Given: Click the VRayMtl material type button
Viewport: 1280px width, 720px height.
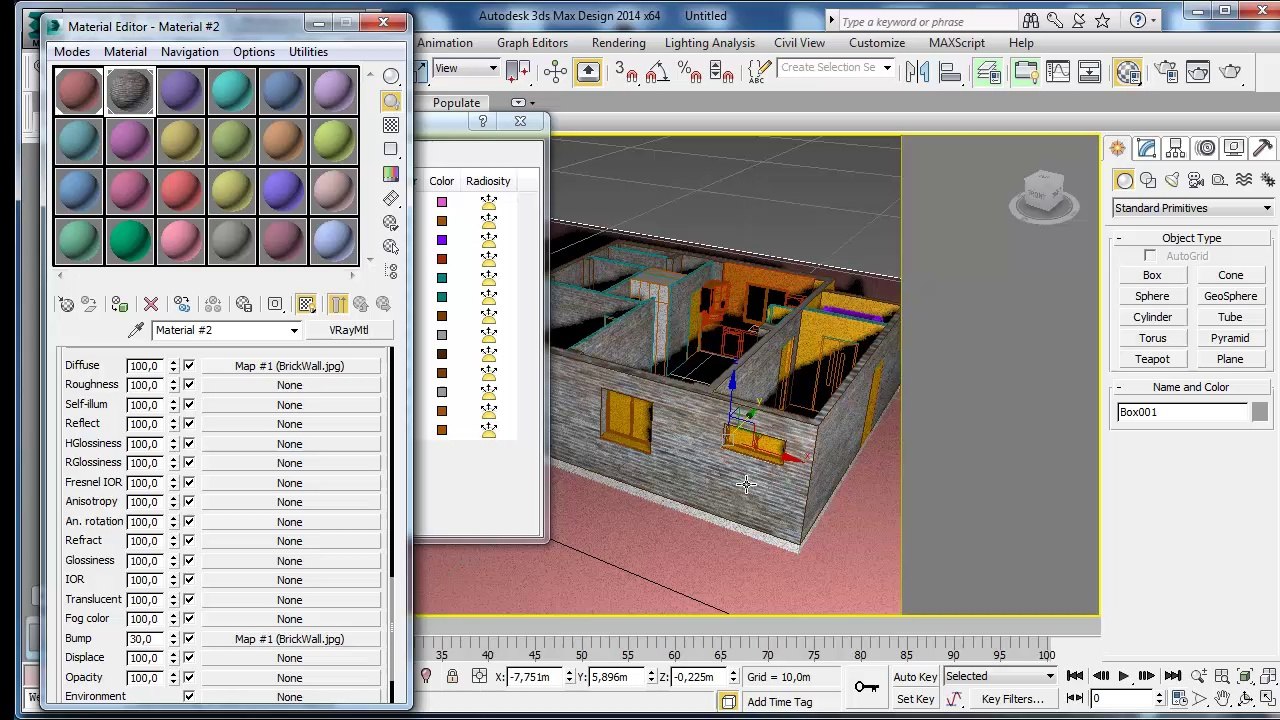Looking at the screenshot, I should click(349, 330).
